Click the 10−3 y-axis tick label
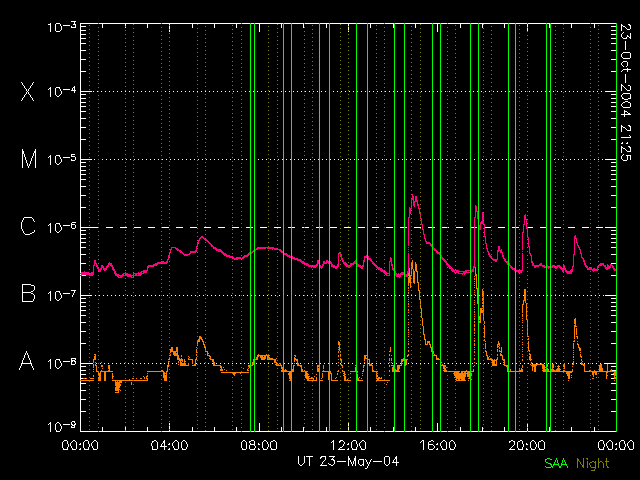Viewport: 640px width, 480px height. tap(62, 27)
